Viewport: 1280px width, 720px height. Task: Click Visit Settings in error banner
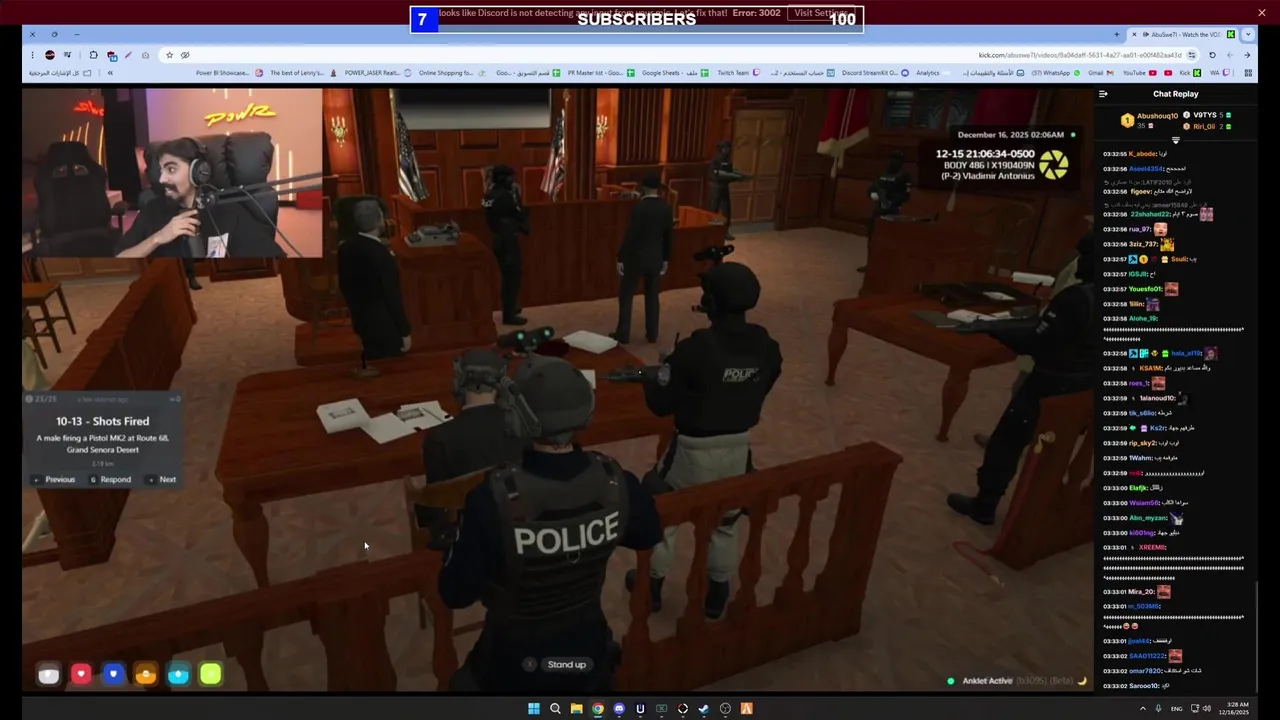point(821,13)
